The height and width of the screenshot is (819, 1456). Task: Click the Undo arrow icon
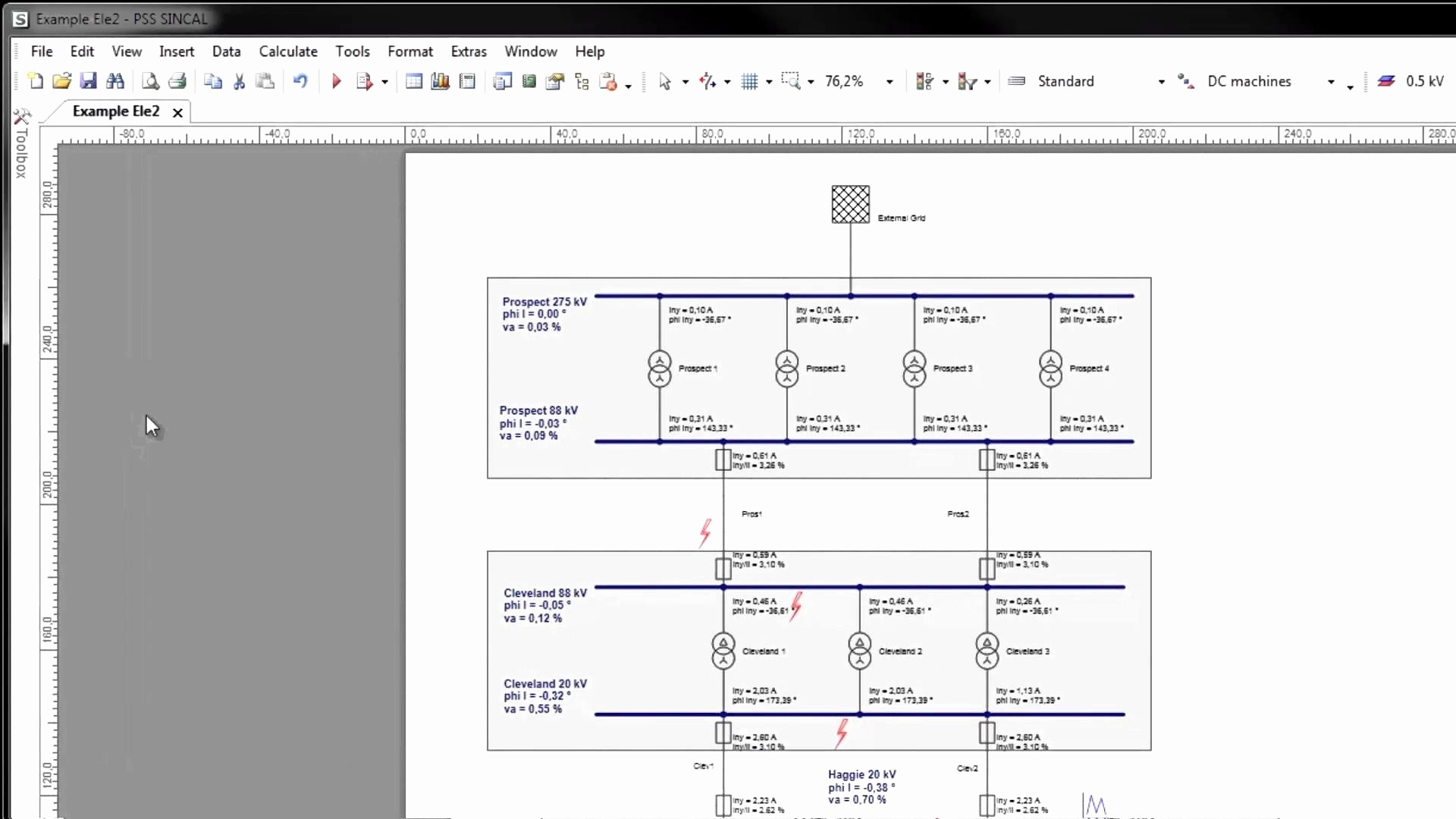pos(300,81)
